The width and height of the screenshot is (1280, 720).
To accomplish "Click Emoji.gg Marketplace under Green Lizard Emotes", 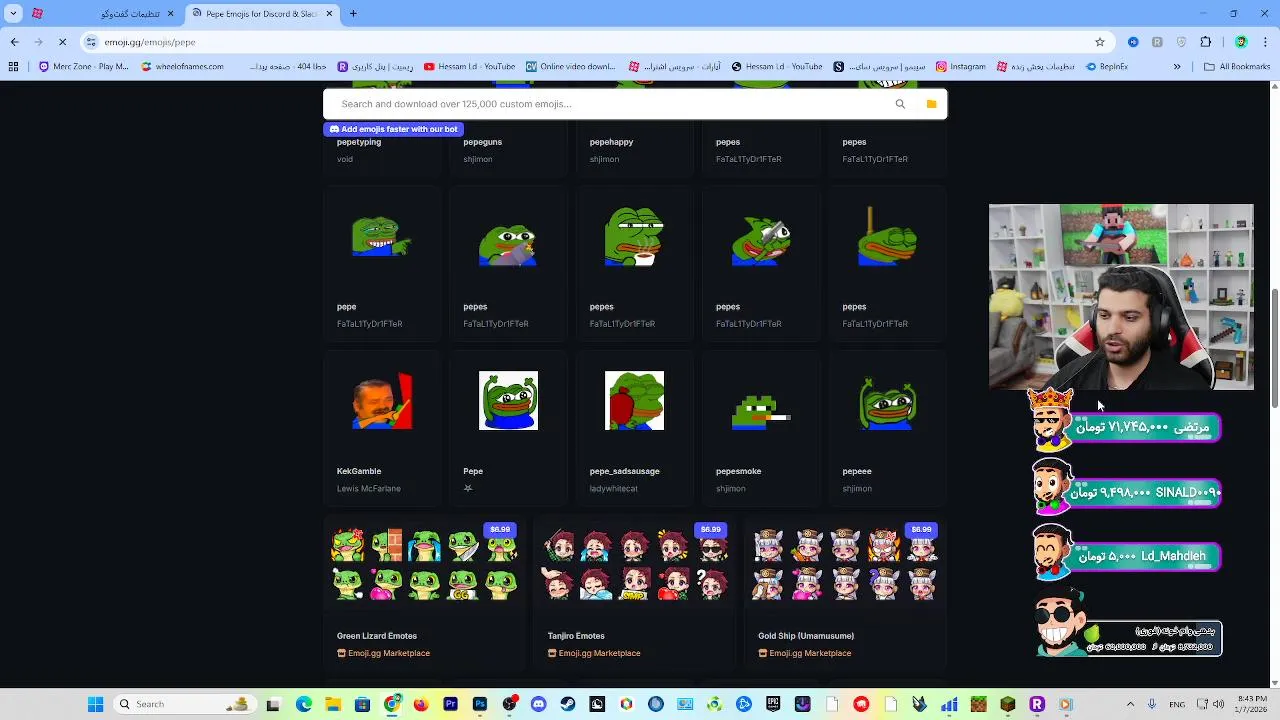I will tap(384, 653).
